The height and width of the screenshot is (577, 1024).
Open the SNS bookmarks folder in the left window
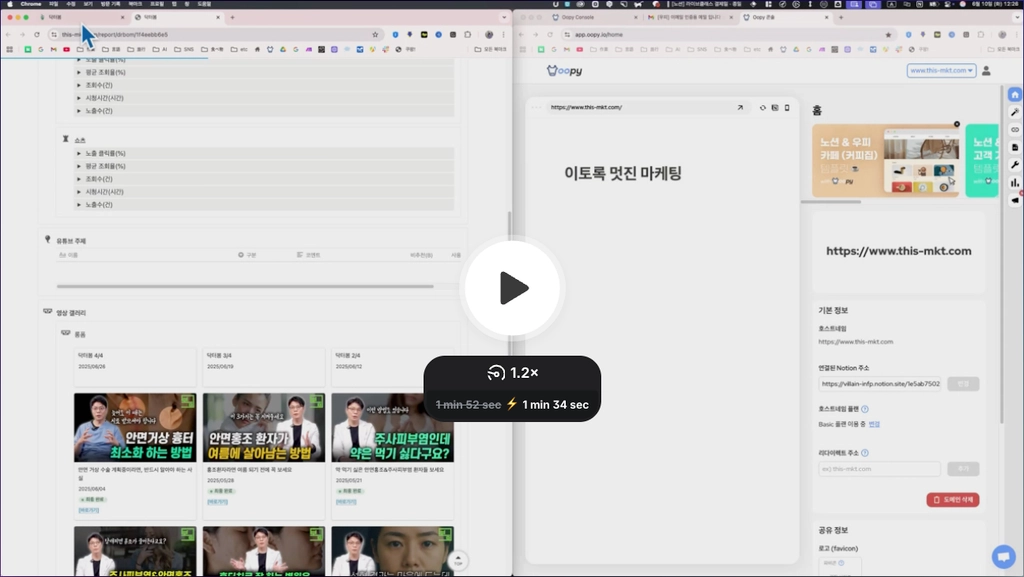pos(184,49)
